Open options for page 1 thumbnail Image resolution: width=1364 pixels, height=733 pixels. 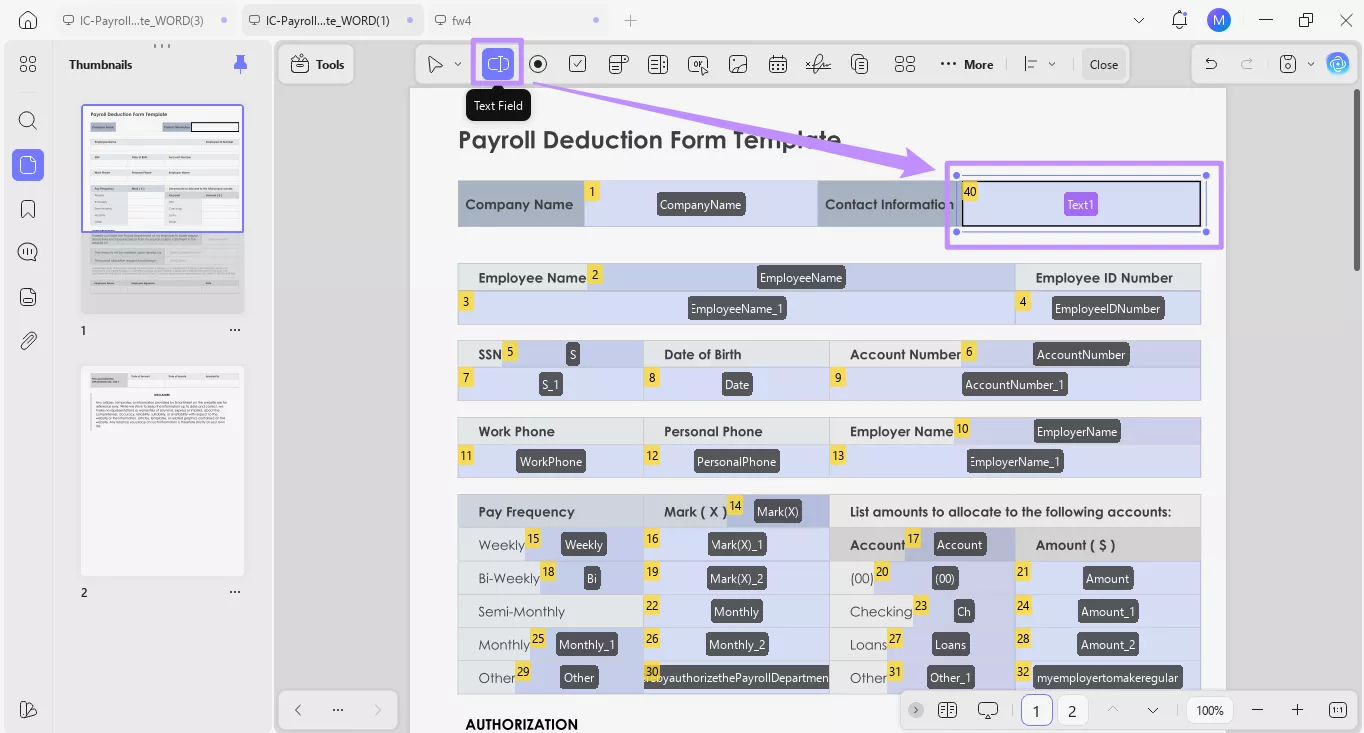coord(235,330)
